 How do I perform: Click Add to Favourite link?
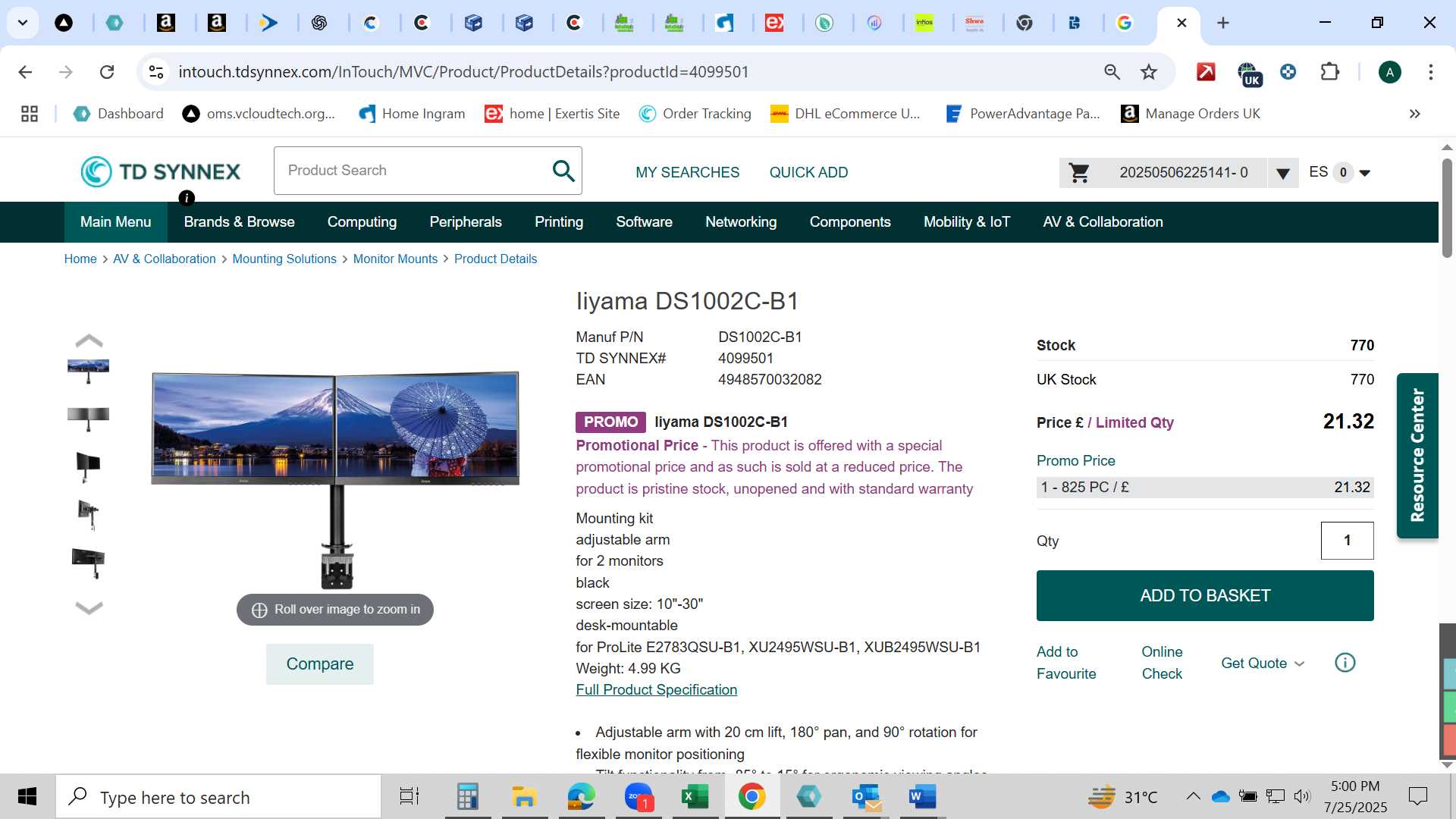[x=1066, y=663]
